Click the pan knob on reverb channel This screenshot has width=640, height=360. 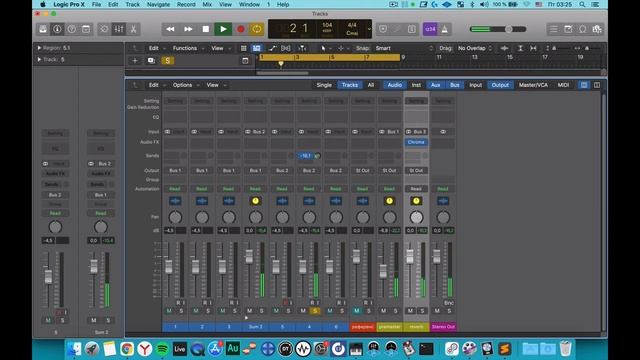pyautogui.click(x=416, y=217)
